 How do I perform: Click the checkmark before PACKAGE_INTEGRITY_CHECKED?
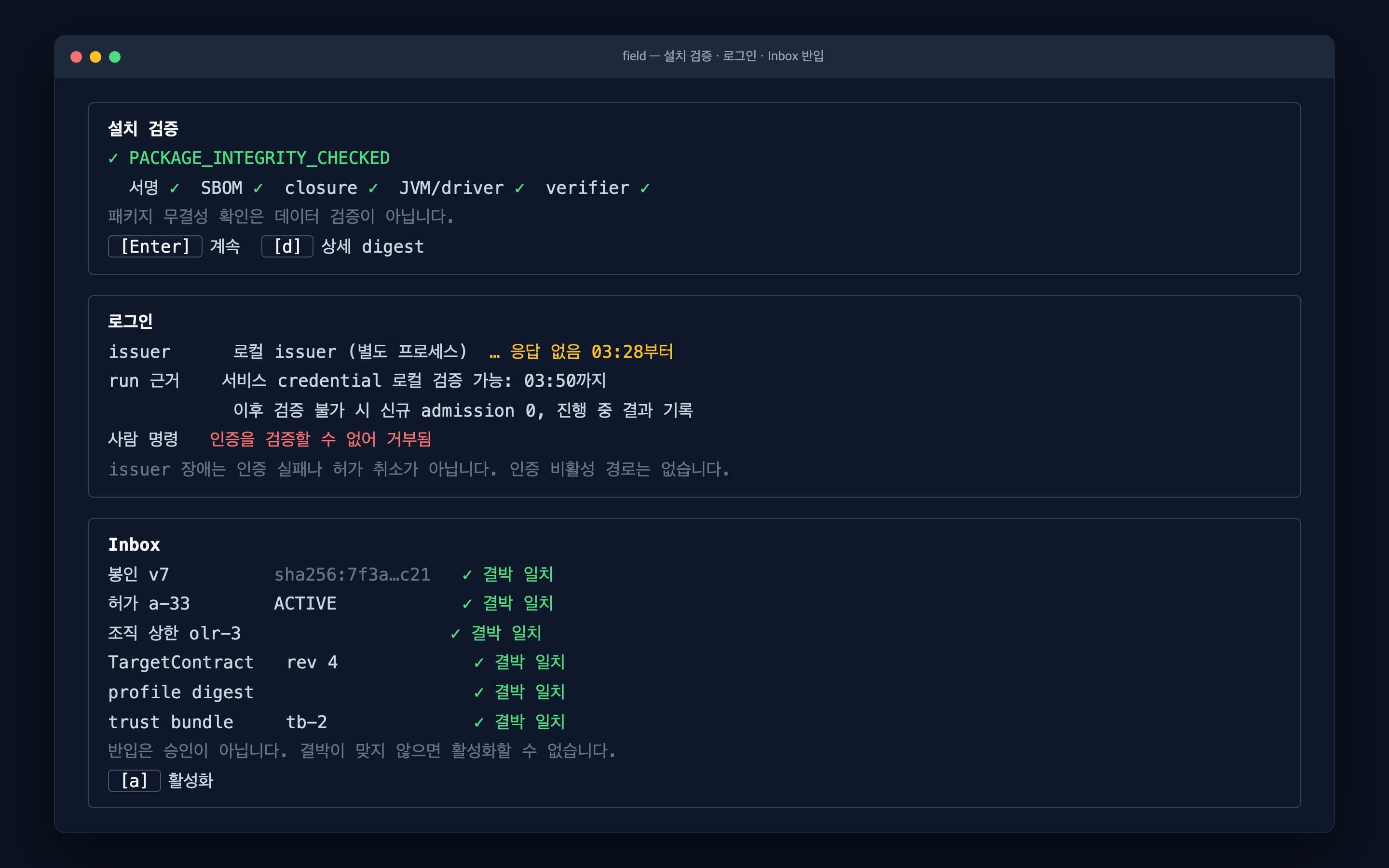113,159
